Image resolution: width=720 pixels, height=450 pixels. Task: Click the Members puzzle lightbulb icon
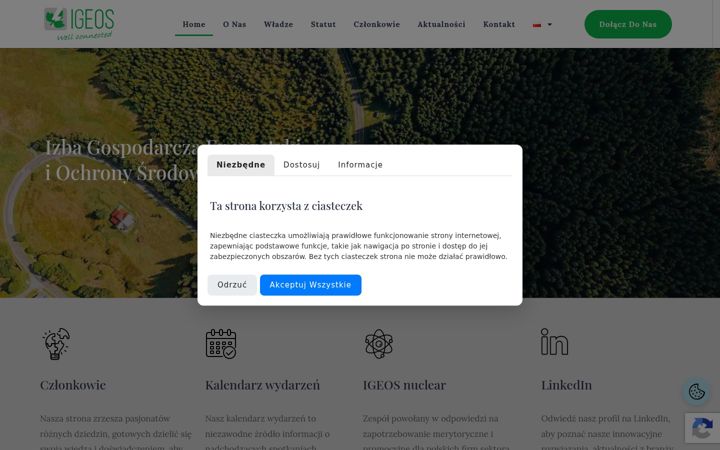56,343
